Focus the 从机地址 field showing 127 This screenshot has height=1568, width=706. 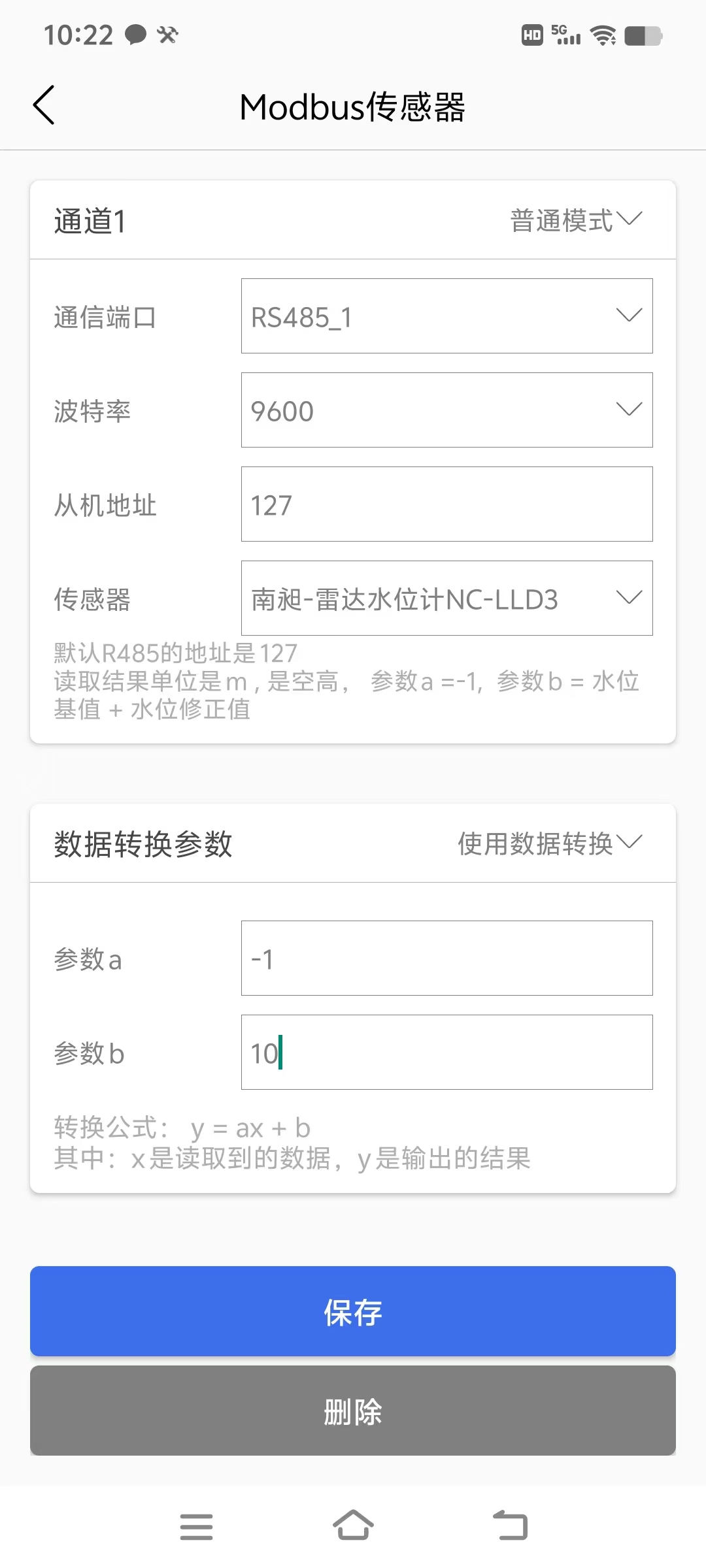447,504
